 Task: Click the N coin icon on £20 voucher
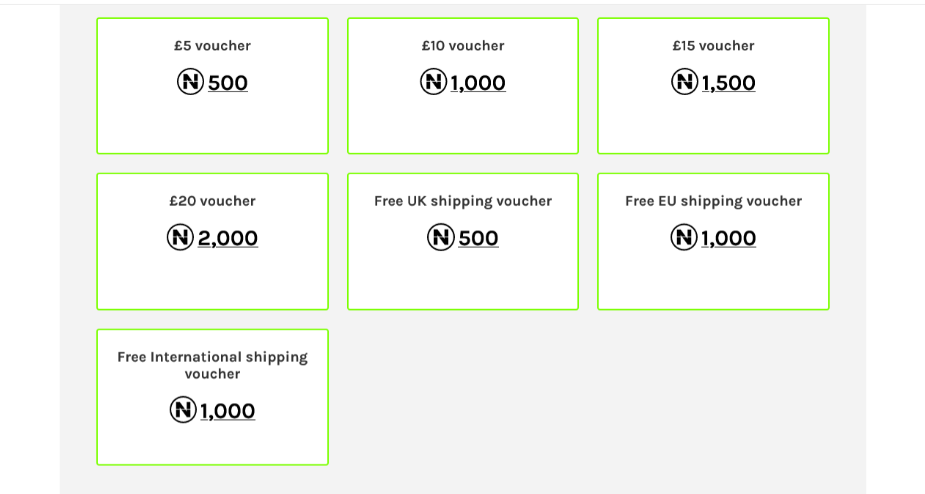tap(180, 237)
